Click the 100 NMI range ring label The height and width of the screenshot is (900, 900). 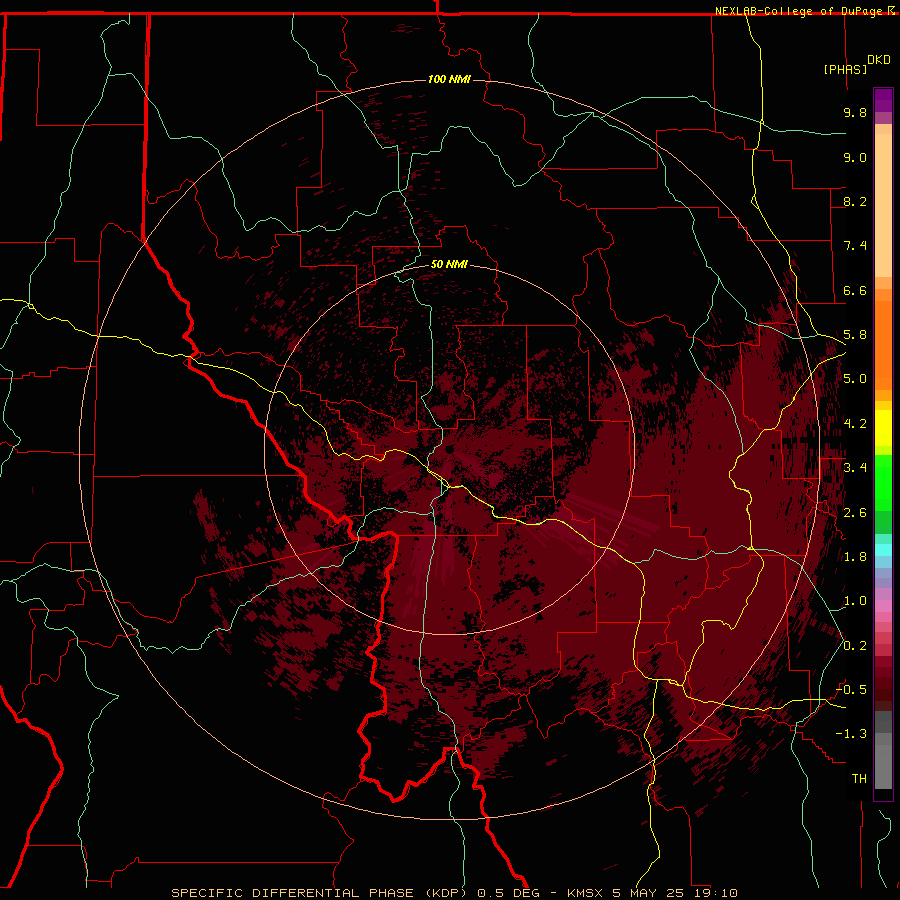tap(449, 79)
